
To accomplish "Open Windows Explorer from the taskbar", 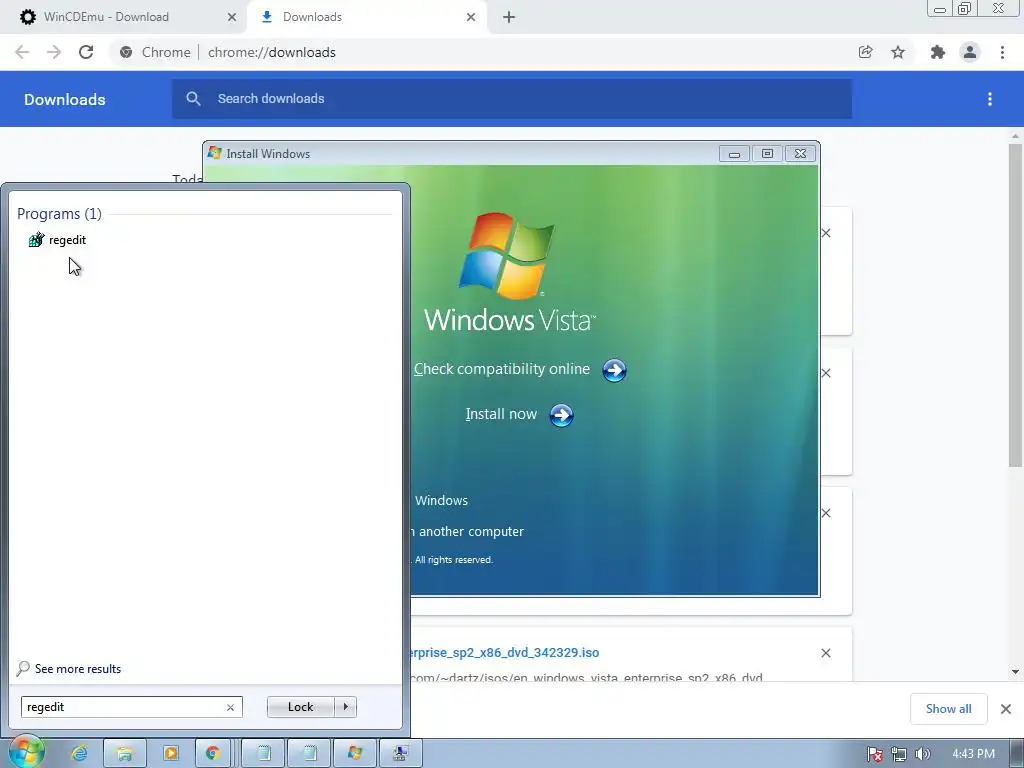I will [125, 753].
